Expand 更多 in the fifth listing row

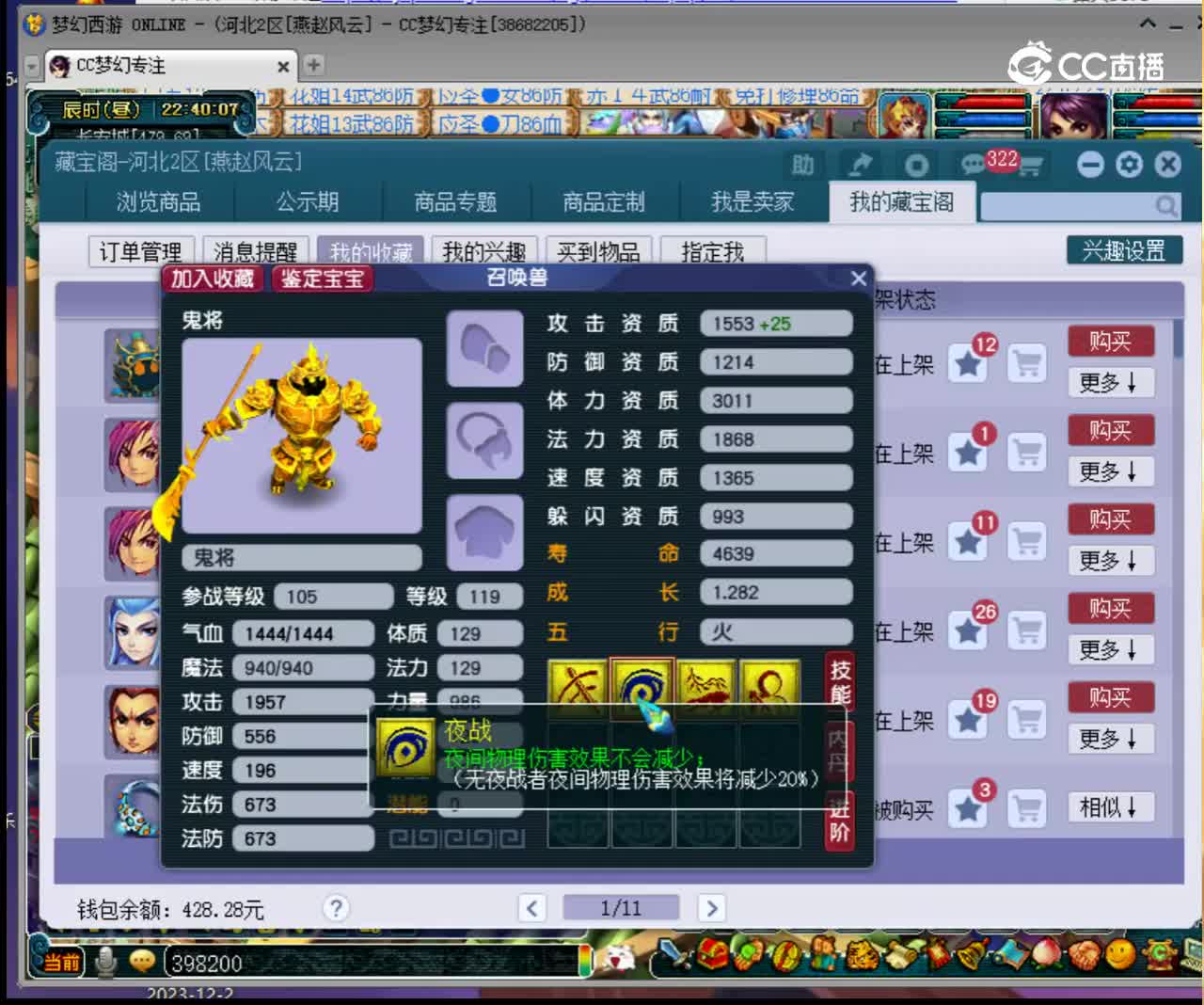pos(1111,739)
